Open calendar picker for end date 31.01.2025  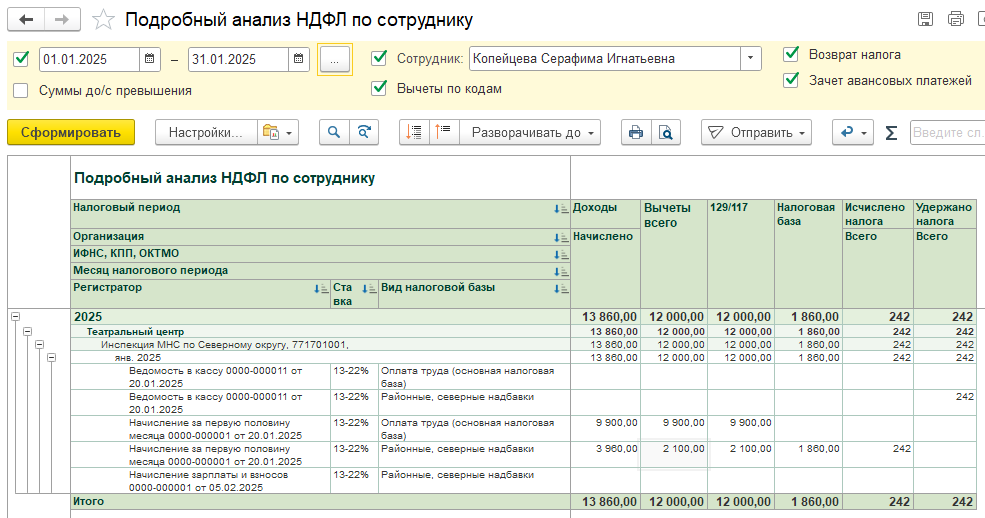pos(299,59)
